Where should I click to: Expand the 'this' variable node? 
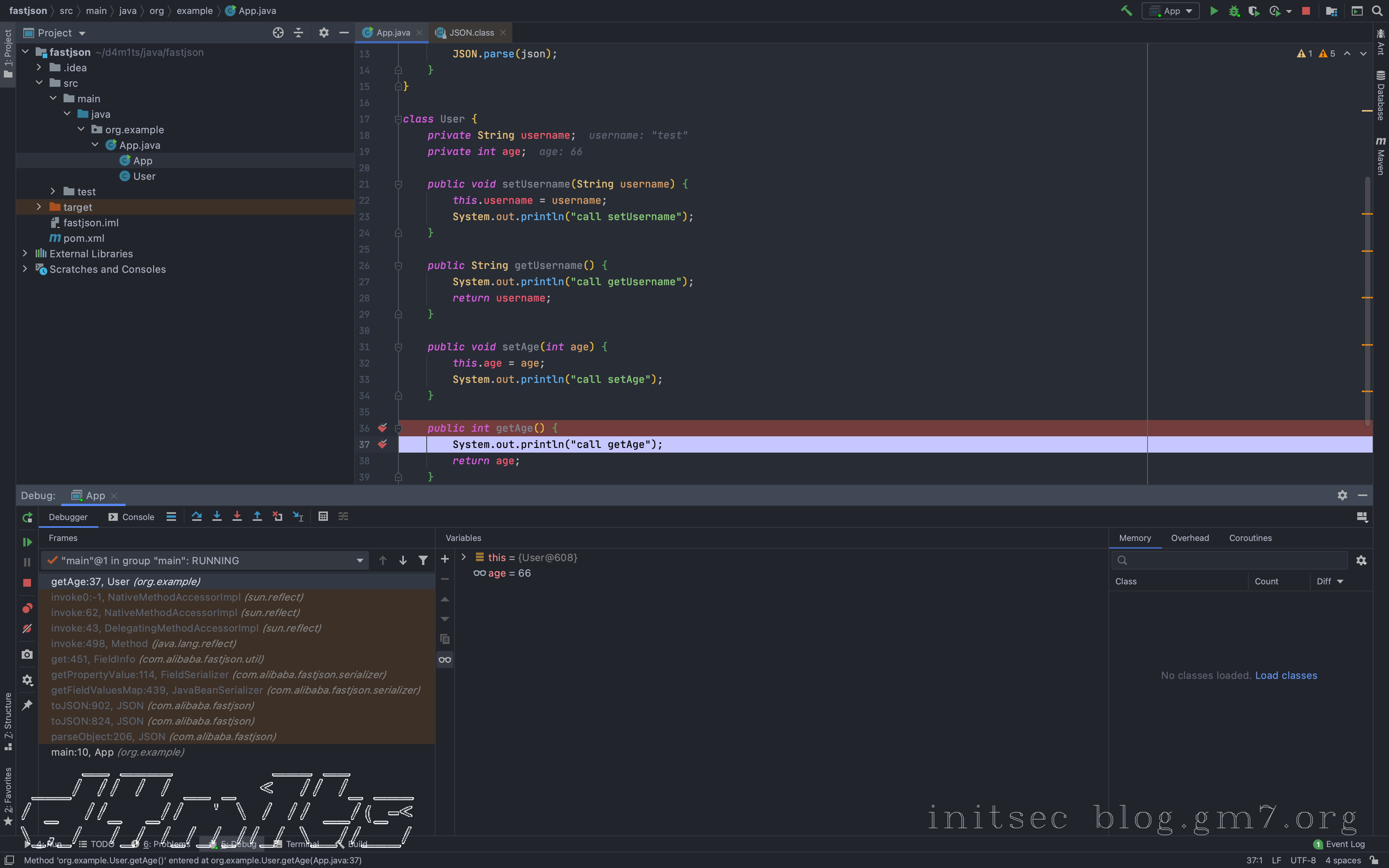[464, 558]
